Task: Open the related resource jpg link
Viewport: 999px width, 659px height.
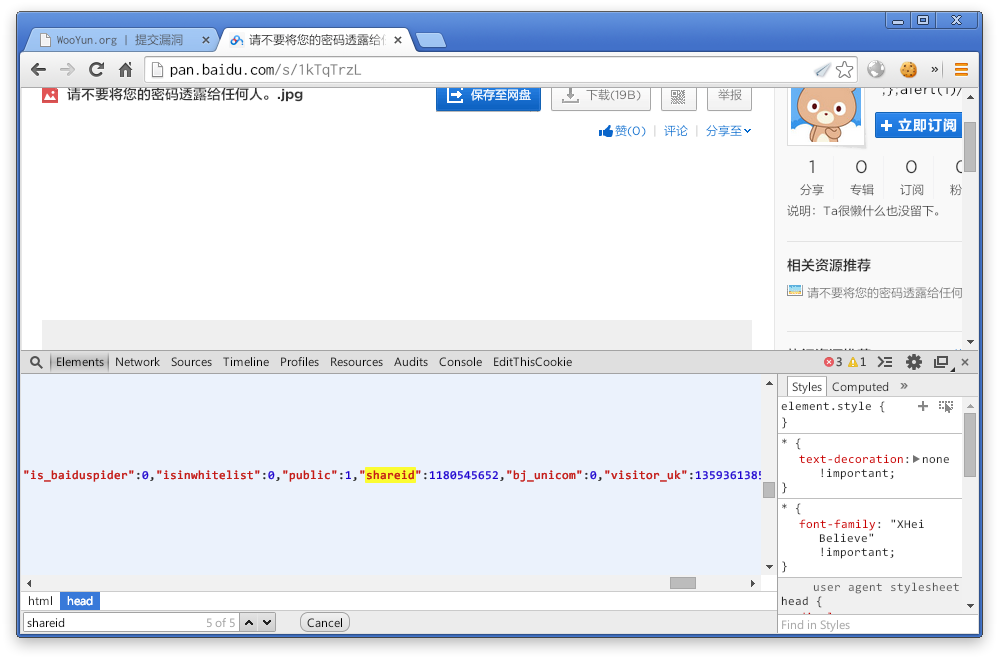Action: click(x=884, y=293)
